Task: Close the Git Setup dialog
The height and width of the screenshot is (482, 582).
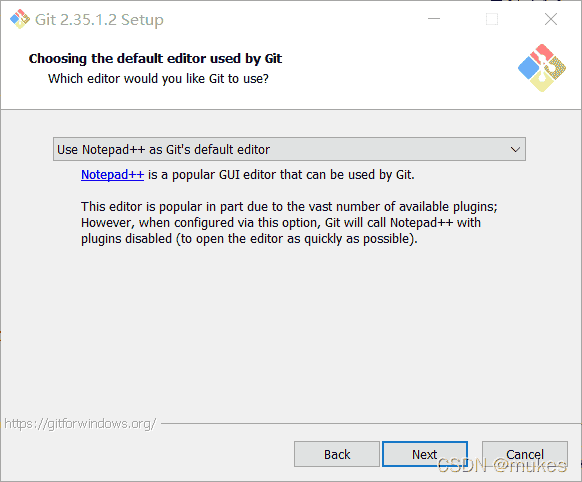Action: point(551,19)
